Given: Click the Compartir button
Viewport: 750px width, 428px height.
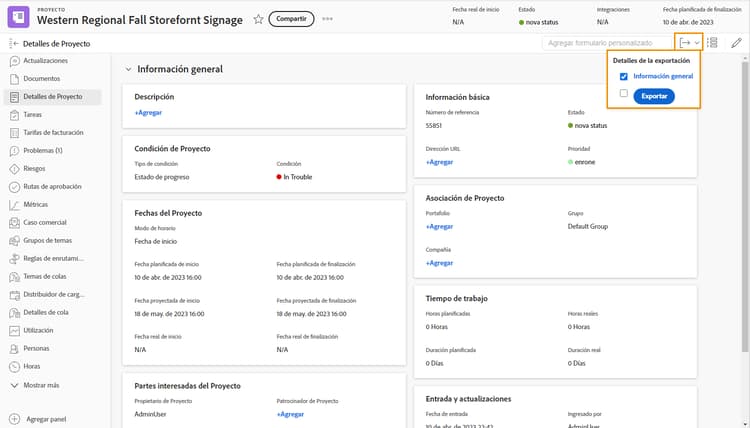Looking at the screenshot, I should click(x=291, y=19).
